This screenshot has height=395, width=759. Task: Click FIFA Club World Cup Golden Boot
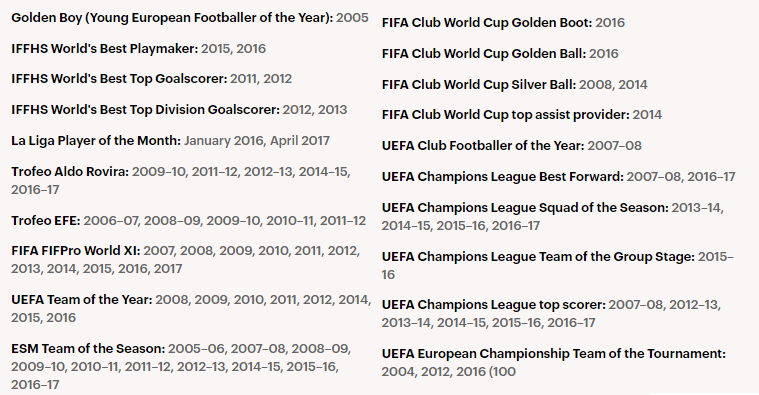pos(486,23)
